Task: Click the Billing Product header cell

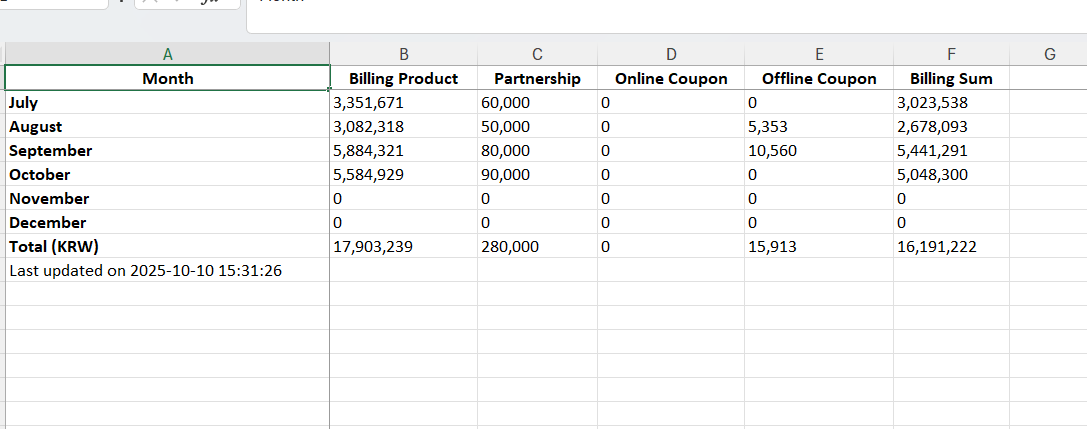Action: pos(403,78)
